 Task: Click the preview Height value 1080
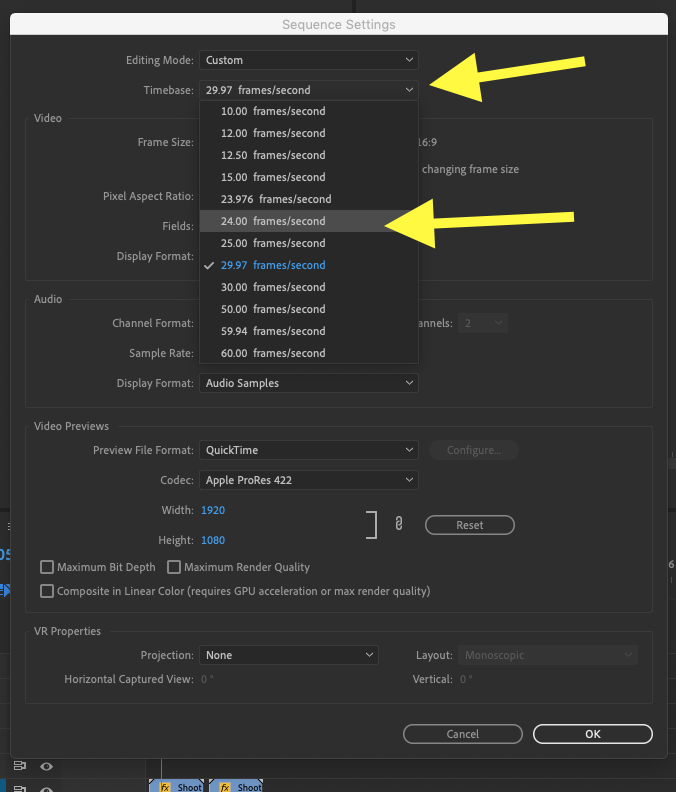pos(213,540)
